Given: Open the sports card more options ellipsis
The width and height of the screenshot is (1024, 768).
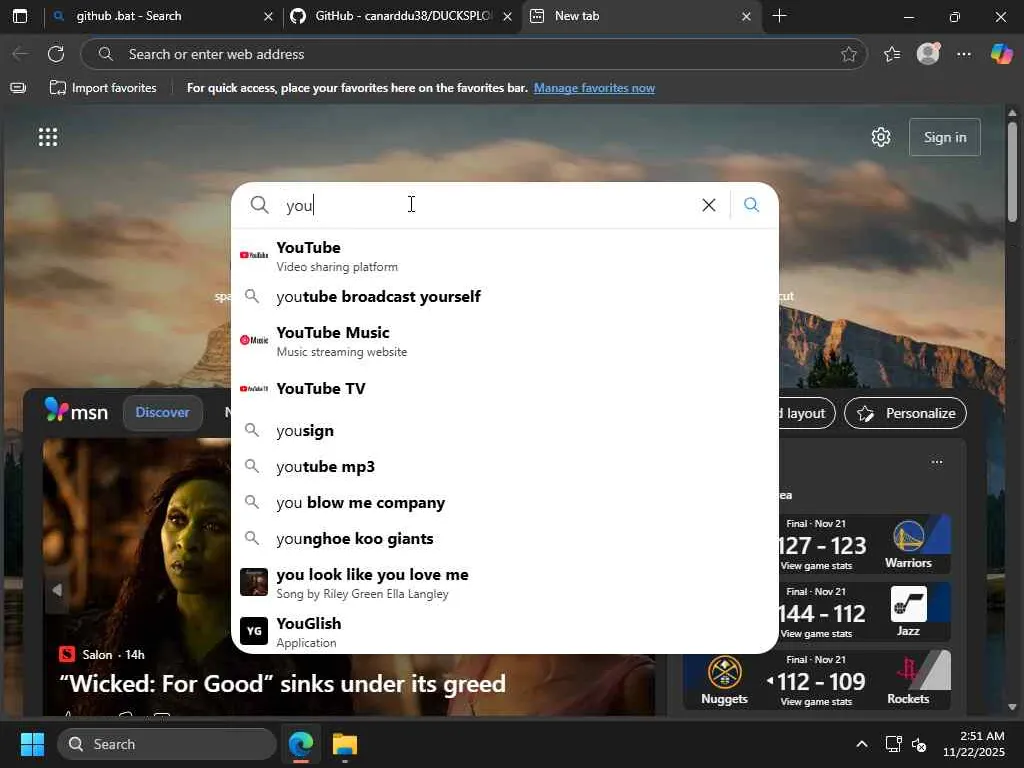Looking at the screenshot, I should coord(936,462).
